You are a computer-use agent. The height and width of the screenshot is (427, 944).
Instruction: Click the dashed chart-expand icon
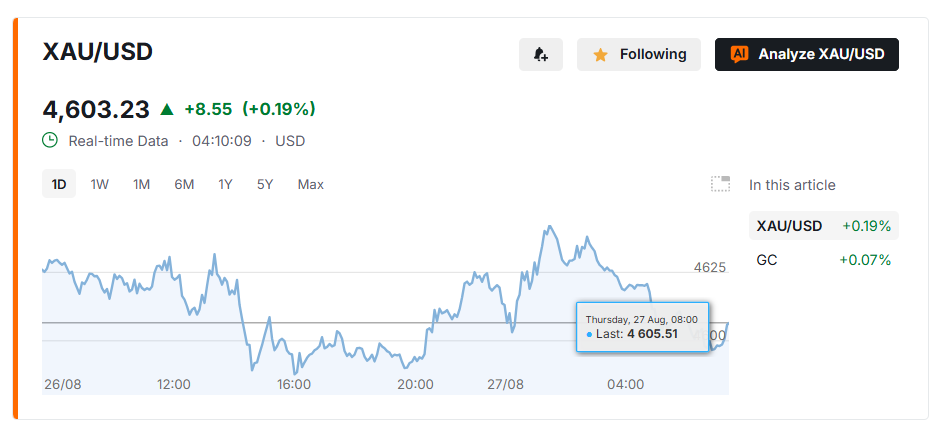point(721,184)
